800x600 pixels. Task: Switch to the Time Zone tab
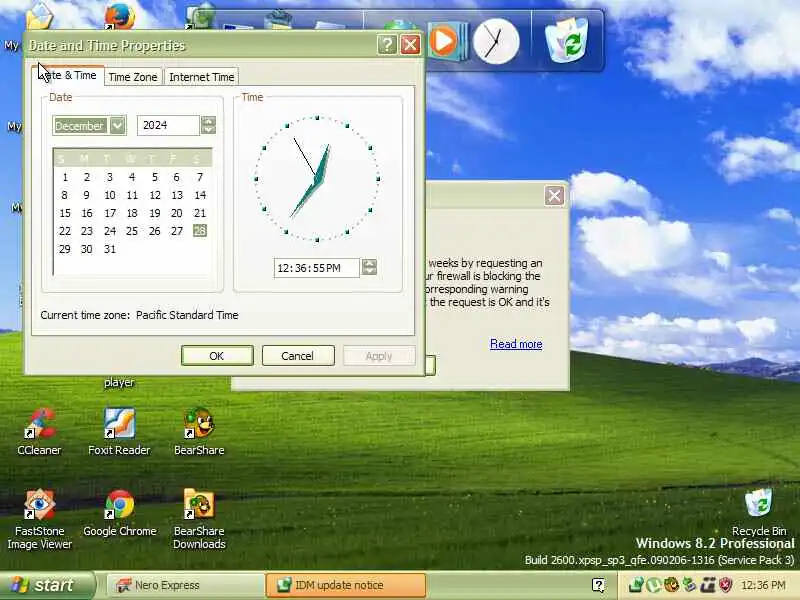click(133, 77)
